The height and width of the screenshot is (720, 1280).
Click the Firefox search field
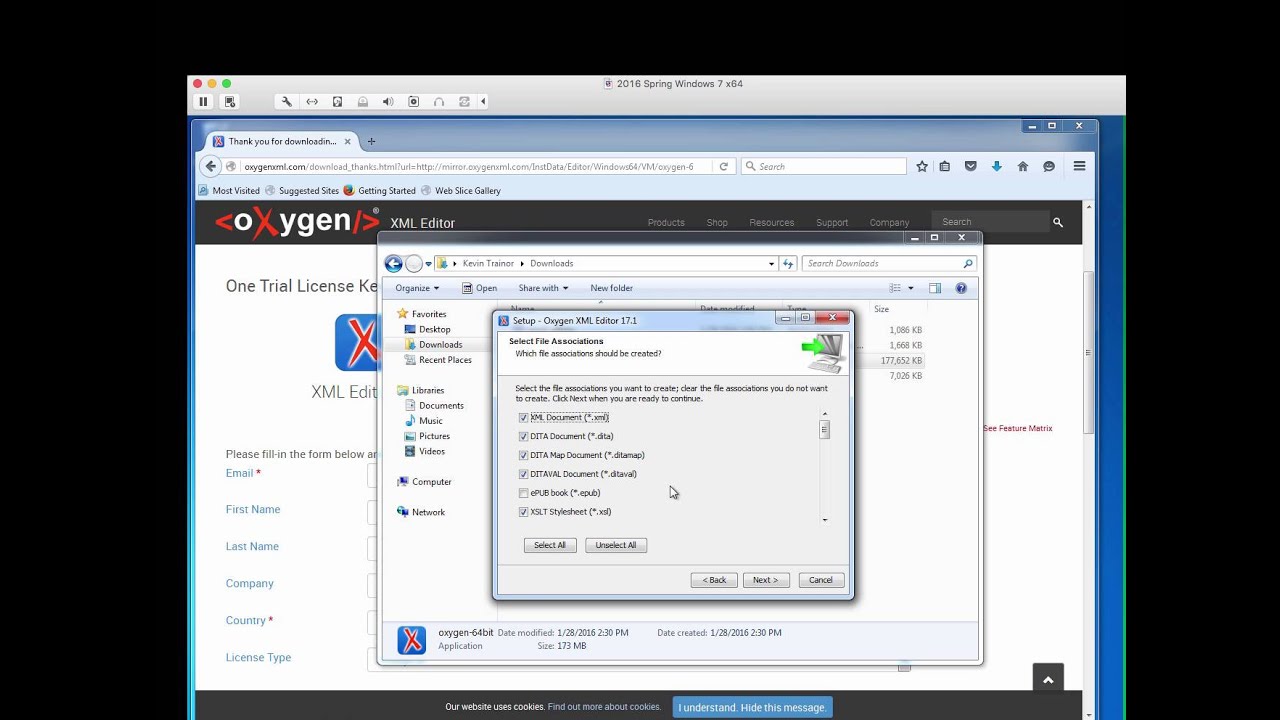[x=824, y=166]
